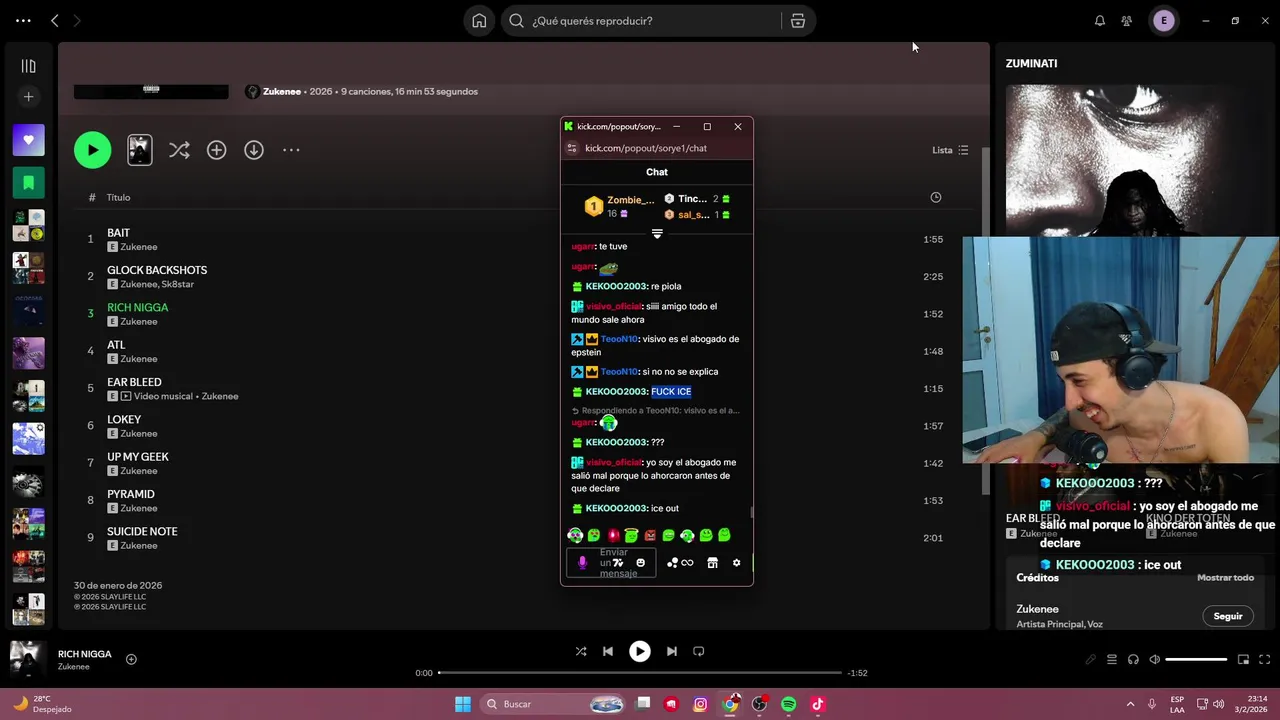The height and width of the screenshot is (720, 1280).
Task: Click Mostrar todo in Créditos
Action: [1225, 578]
